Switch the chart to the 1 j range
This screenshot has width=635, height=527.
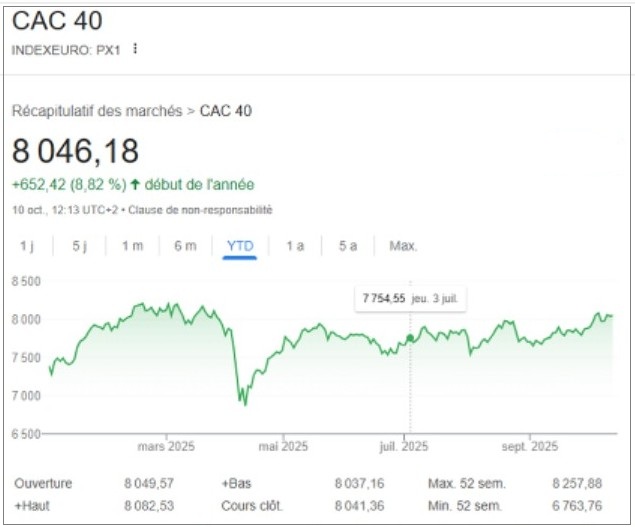[26, 246]
